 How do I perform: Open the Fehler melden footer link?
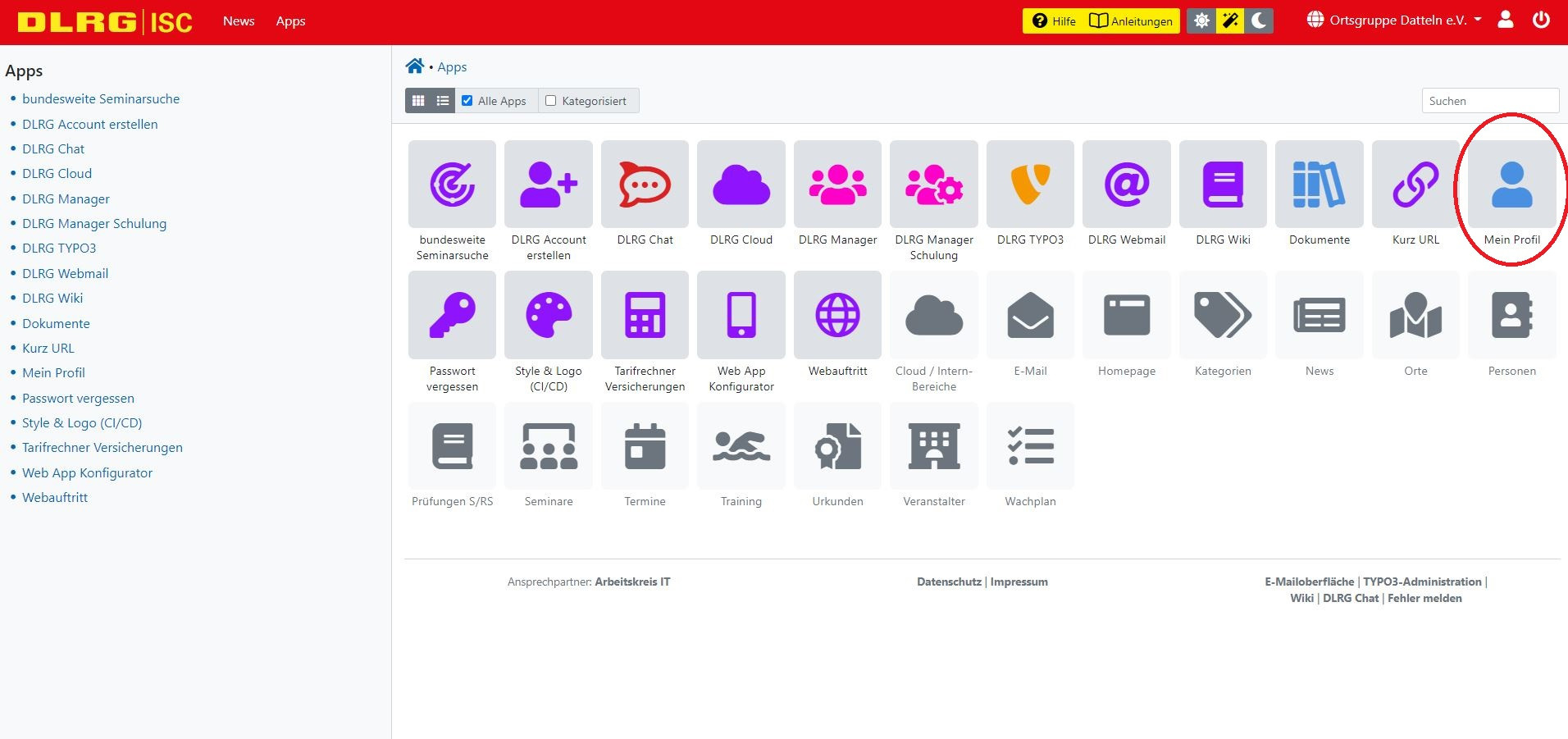tap(1424, 598)
